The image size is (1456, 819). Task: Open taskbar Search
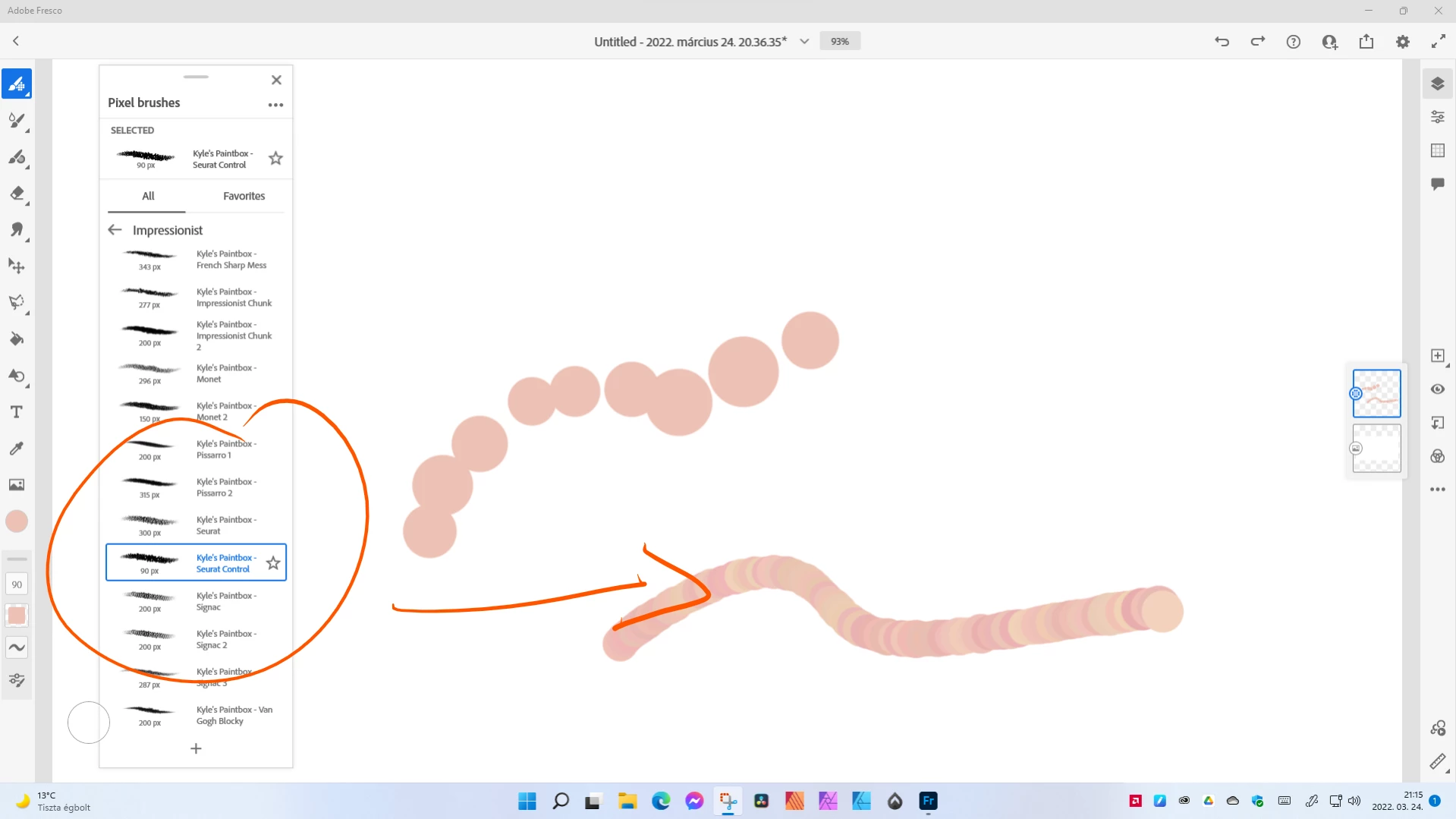[561, 801]
